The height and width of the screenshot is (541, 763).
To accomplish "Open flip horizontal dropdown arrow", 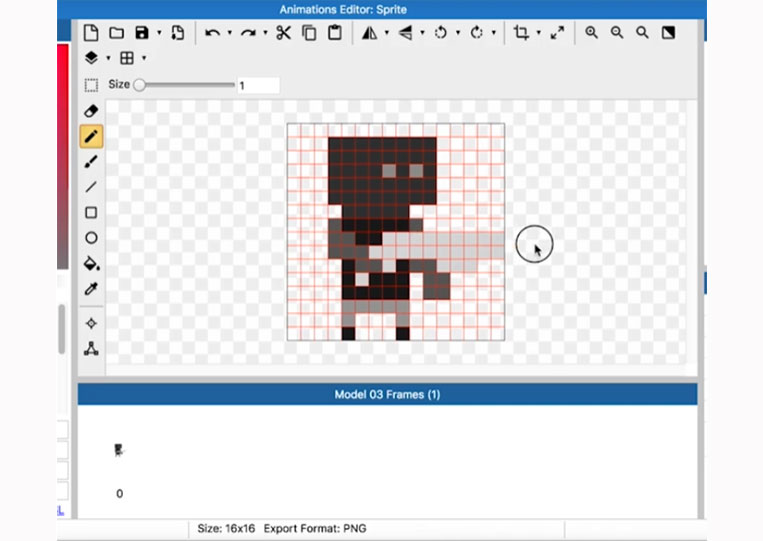I will pos(387,33).
